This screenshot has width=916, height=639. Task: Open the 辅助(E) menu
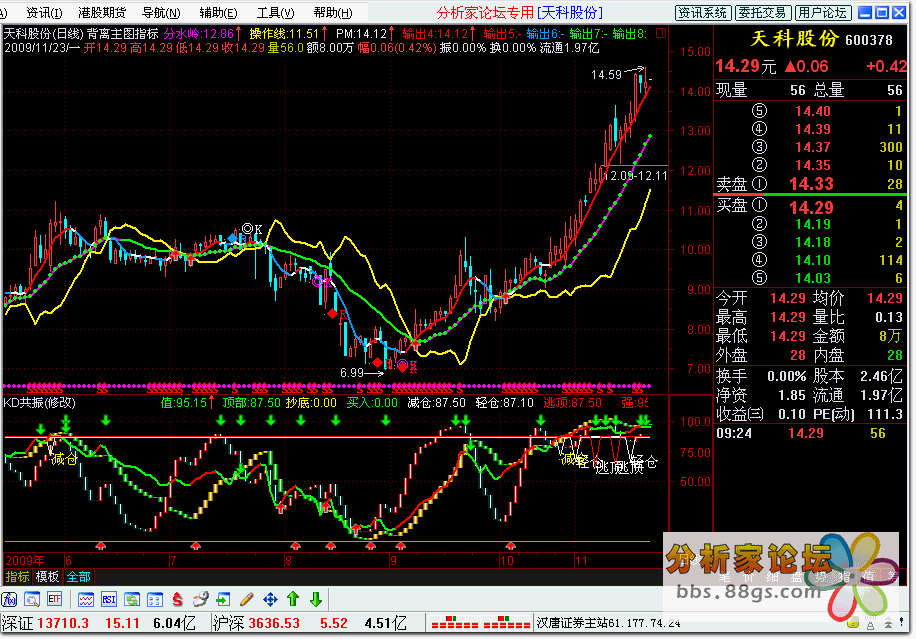218,13
